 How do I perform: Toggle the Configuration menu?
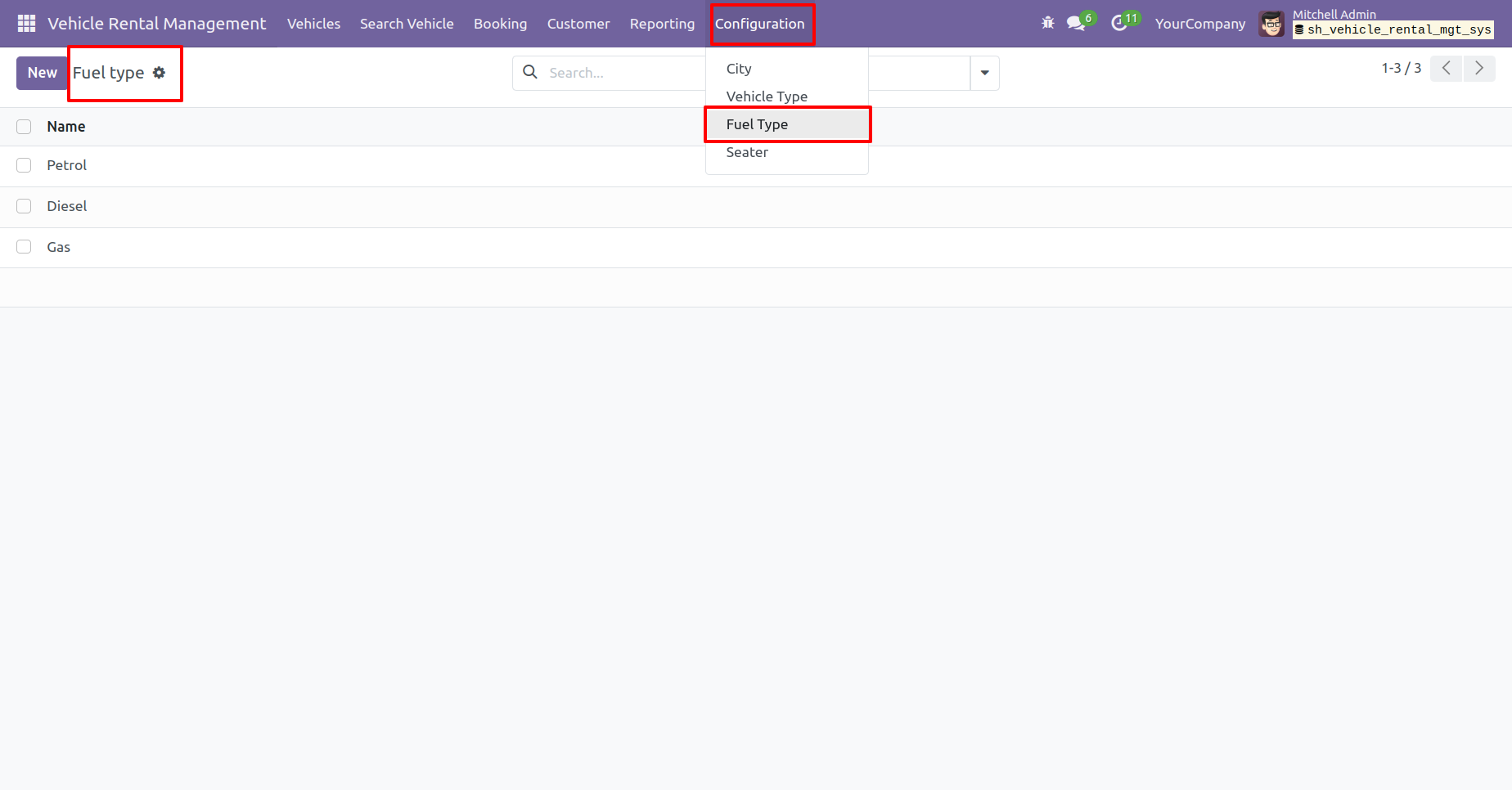pyautogui.click(x=760, y=24)
